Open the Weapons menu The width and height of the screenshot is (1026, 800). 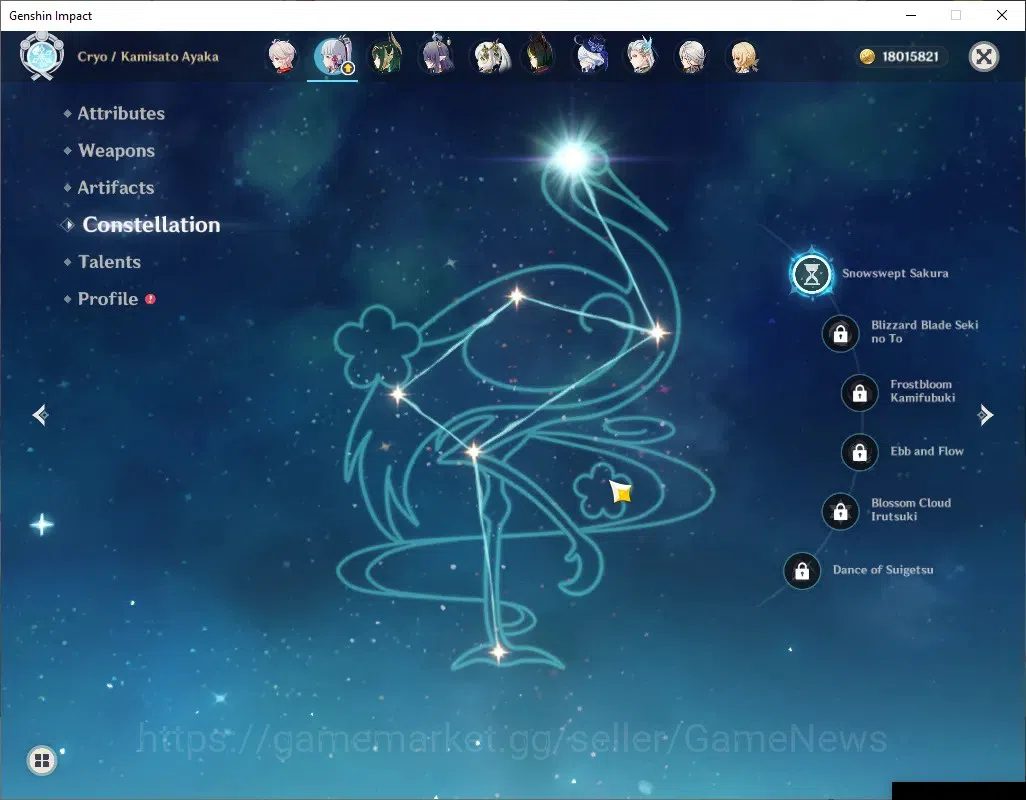coord(116,150)
